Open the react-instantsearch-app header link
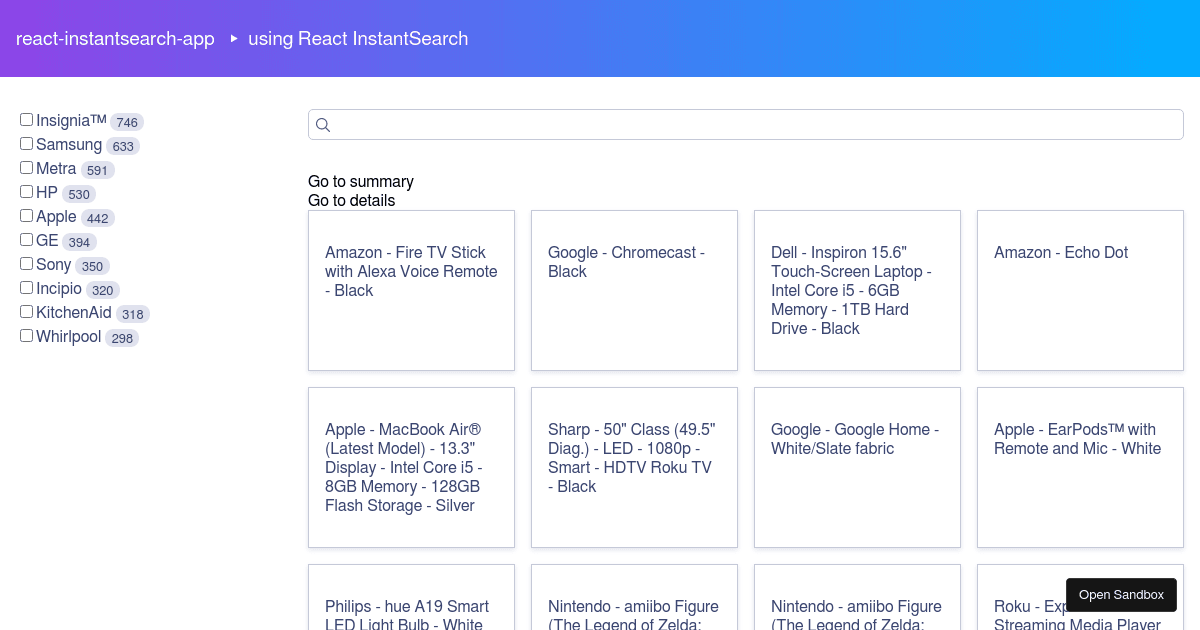Viewport: 1200px width, 630px height. (x=115, y=39)
